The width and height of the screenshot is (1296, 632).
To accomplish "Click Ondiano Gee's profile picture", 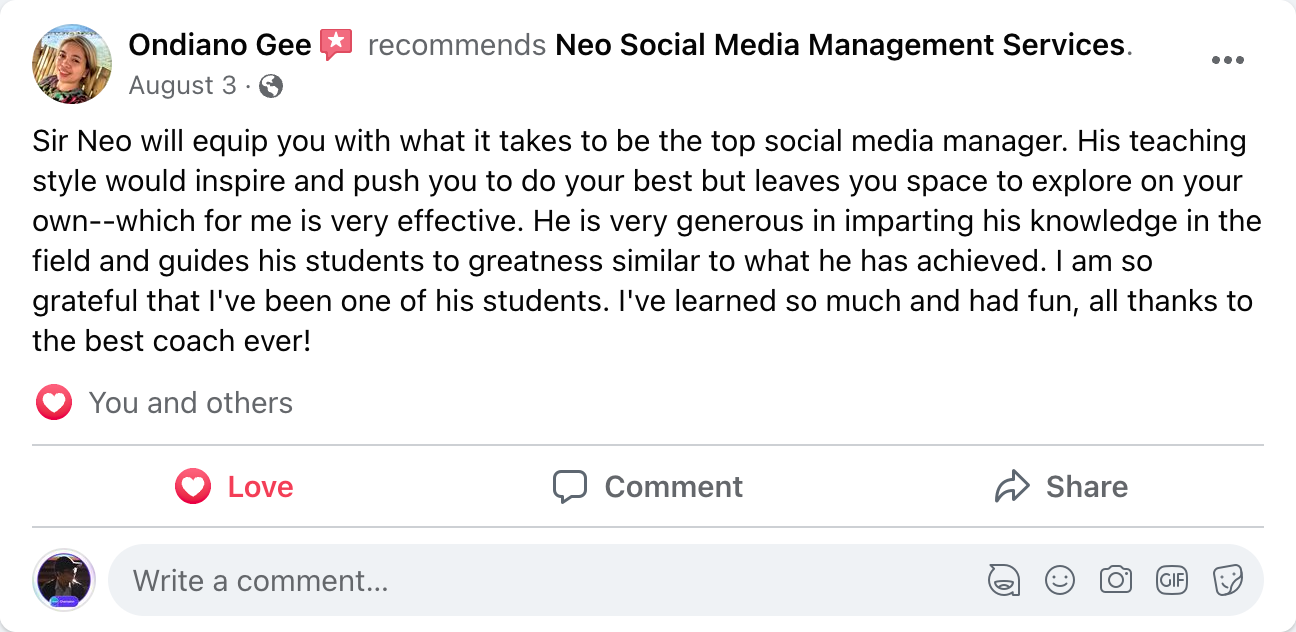I will pos(72,64).
